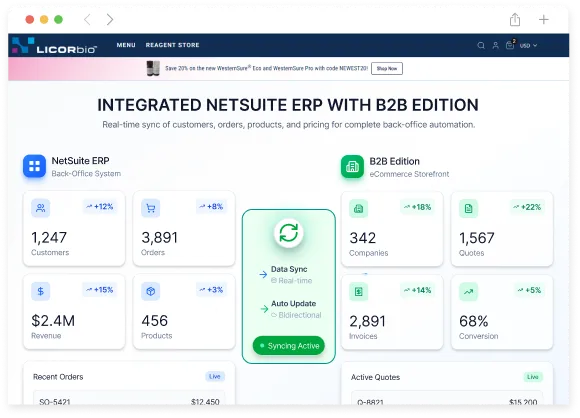580x418 pixels.
Task: Click the browser back arrow
Action: pyautogui.click(x=87, y=19)
